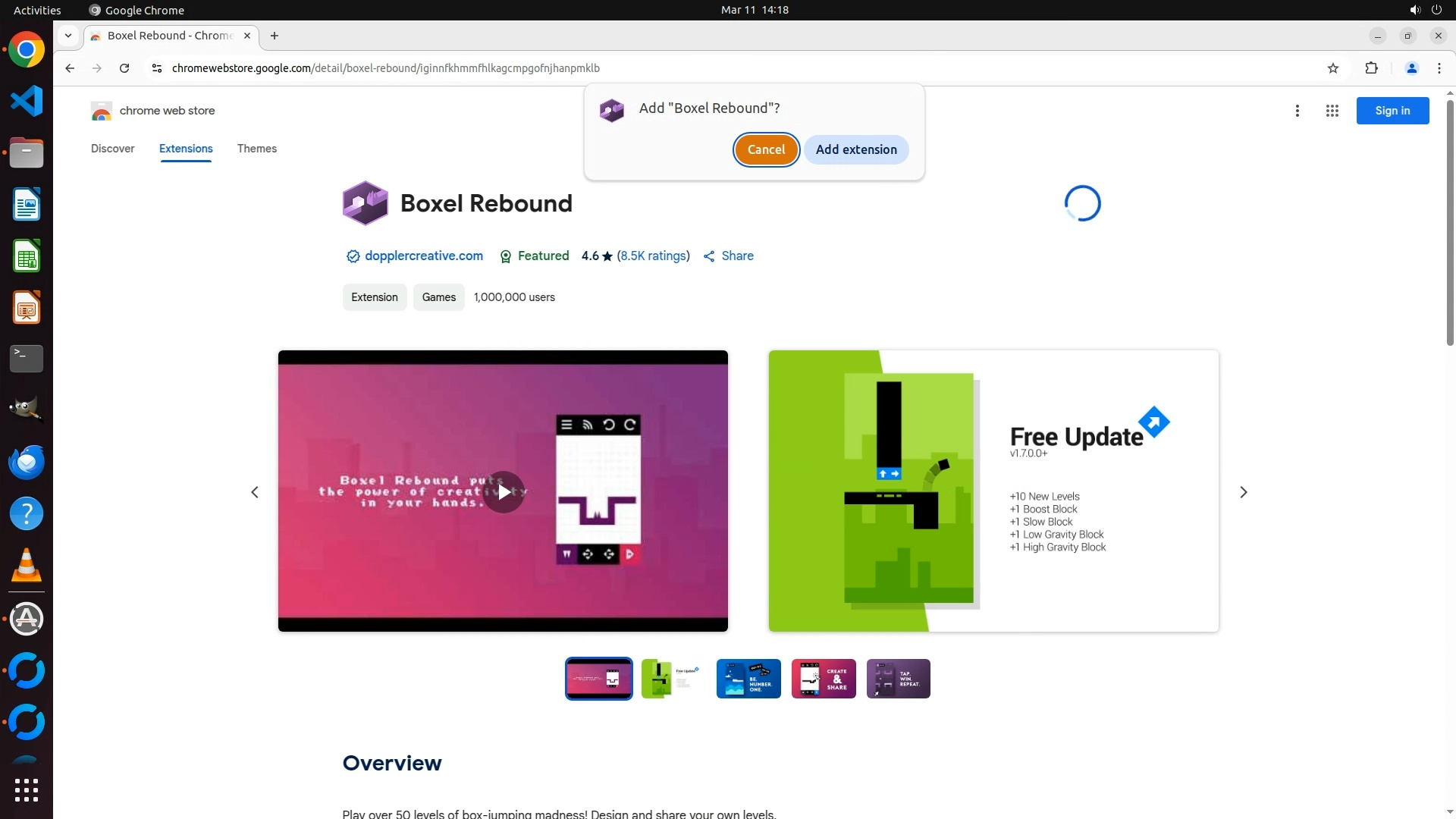Click the Chrome profile avatar icon
Screen dimensions: 1456x819
click(x=1411, y=68)
